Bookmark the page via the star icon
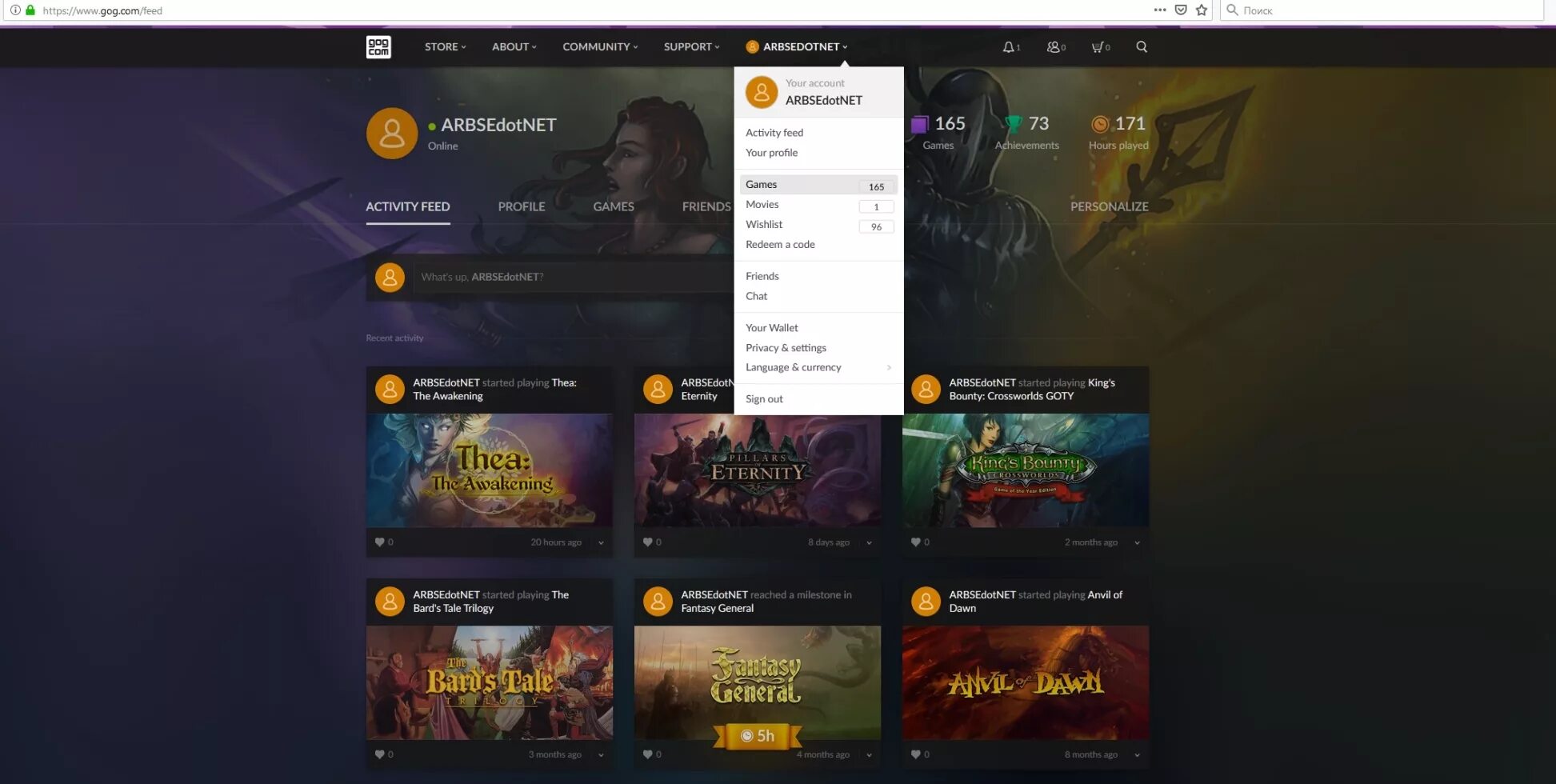 [1201, 10]
